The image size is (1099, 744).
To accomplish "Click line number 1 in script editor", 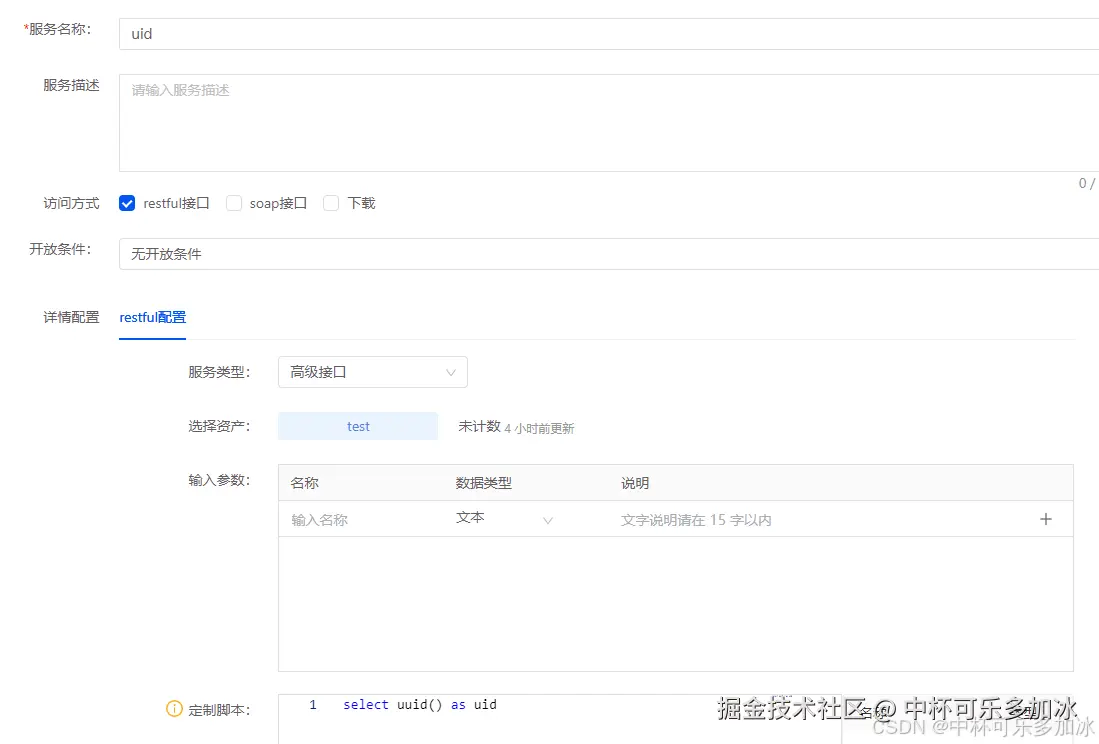I will click(x=313, y=704).
